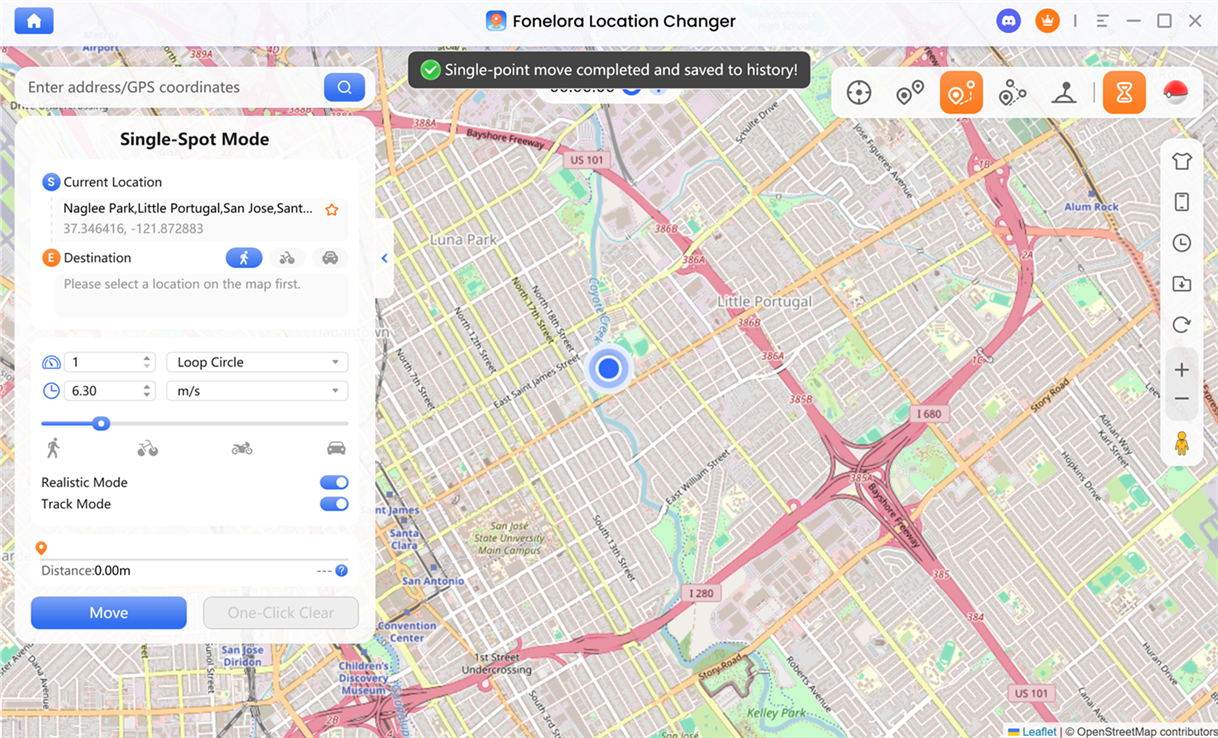This screenshot has width=1218, height=738.
Task: Click the One-Click Clear button
Action: [281, 613]
